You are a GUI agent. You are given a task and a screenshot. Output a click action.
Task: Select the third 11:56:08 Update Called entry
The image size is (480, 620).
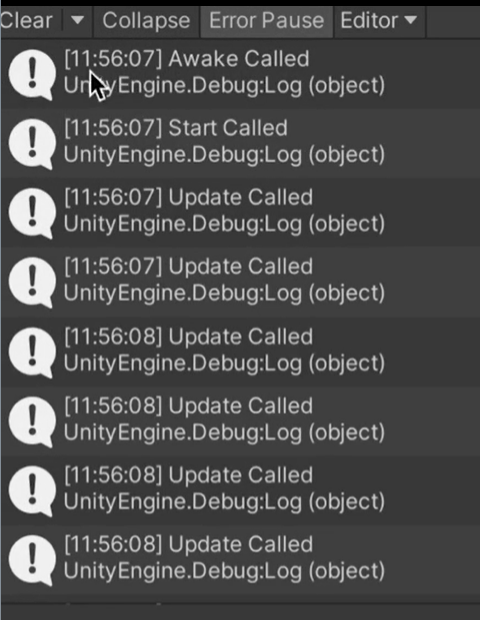(240, 490)
